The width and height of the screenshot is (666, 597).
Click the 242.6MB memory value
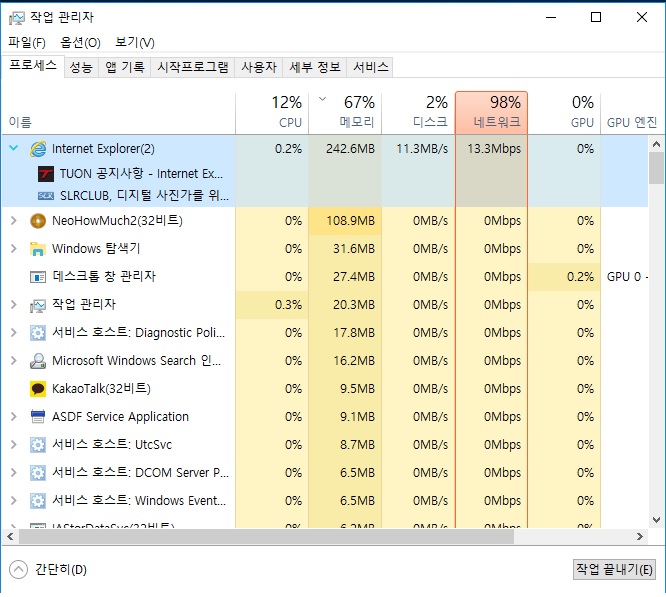coord(350,149)
